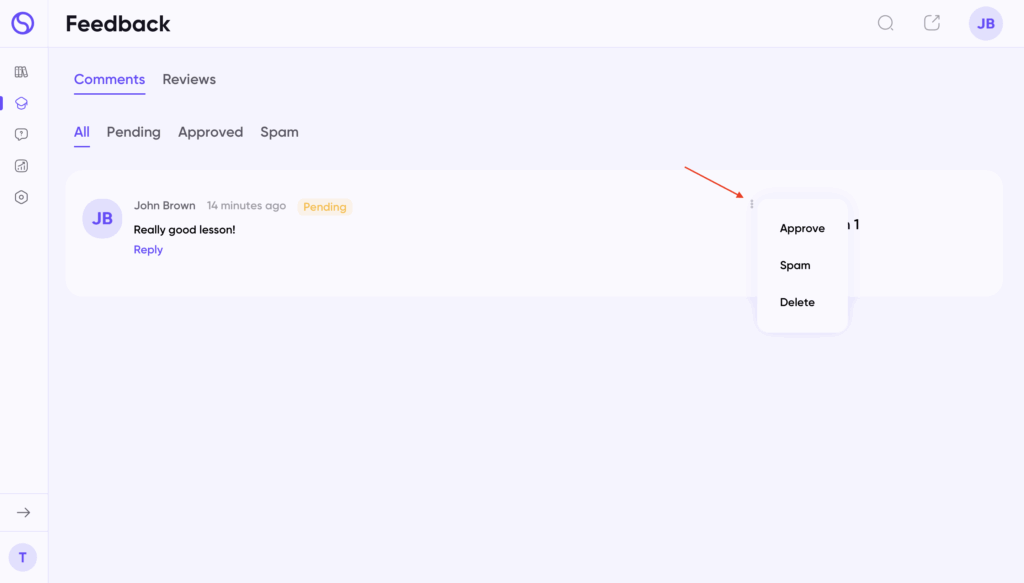The width and height of the screenshot is (1024, 583).
Task: Open the JB profile avatar menu
Action: (985, 24)
